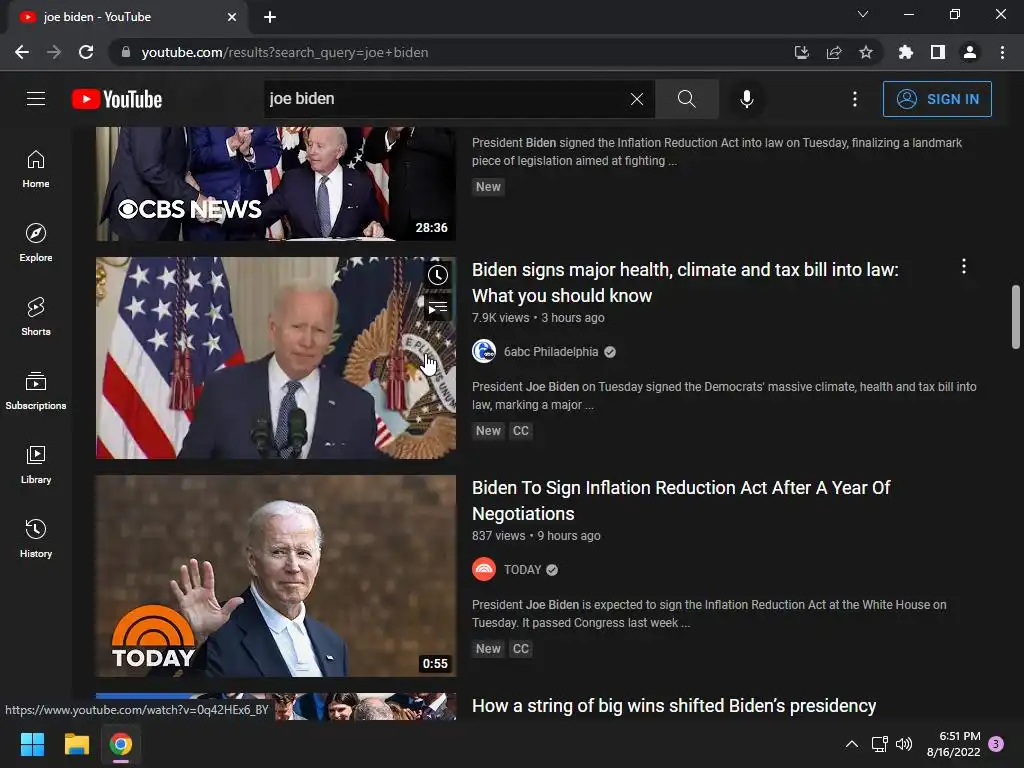Open Explore in the sidebar

point(36,243)
